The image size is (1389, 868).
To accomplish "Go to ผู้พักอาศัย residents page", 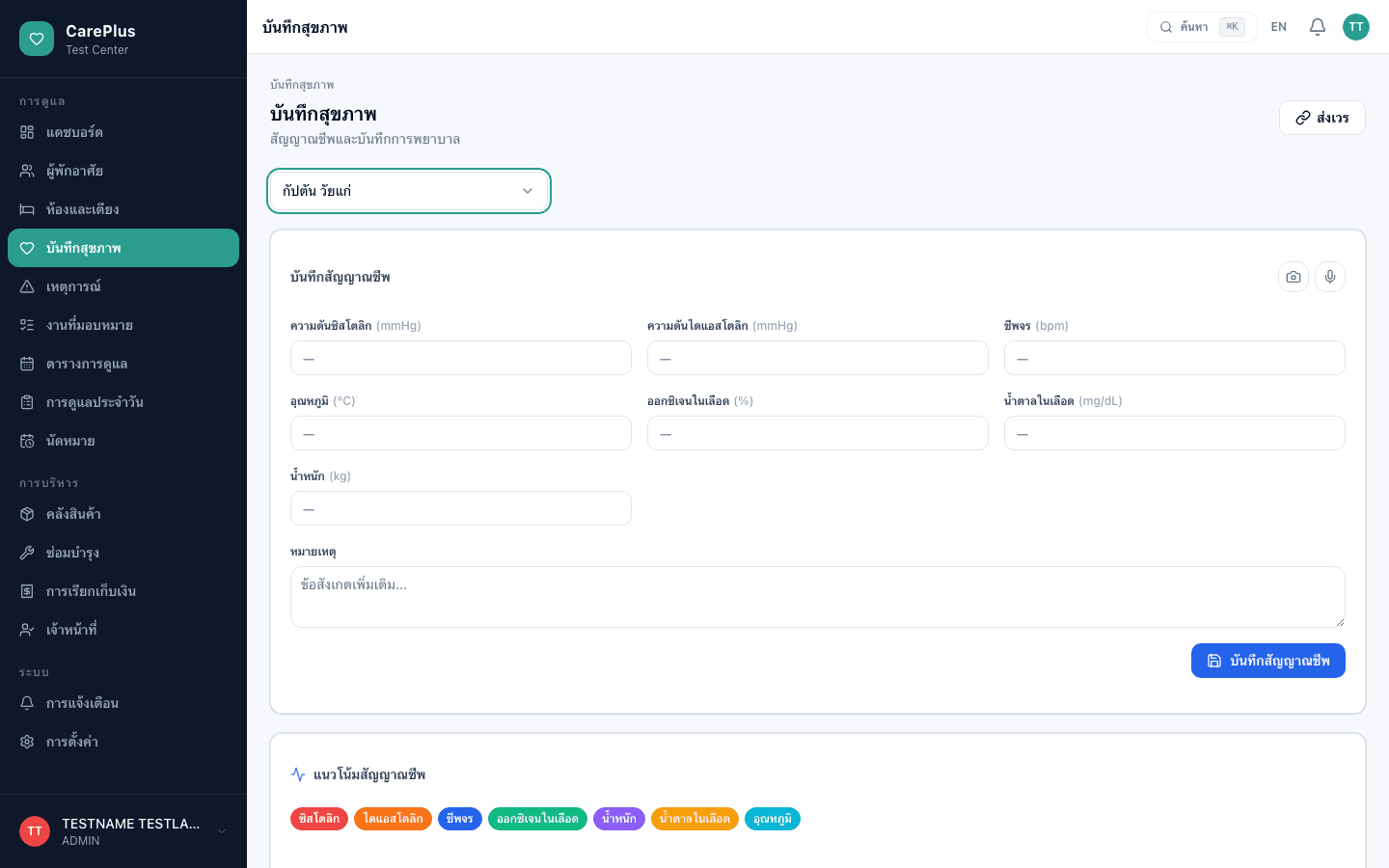I will coord(123,171).
